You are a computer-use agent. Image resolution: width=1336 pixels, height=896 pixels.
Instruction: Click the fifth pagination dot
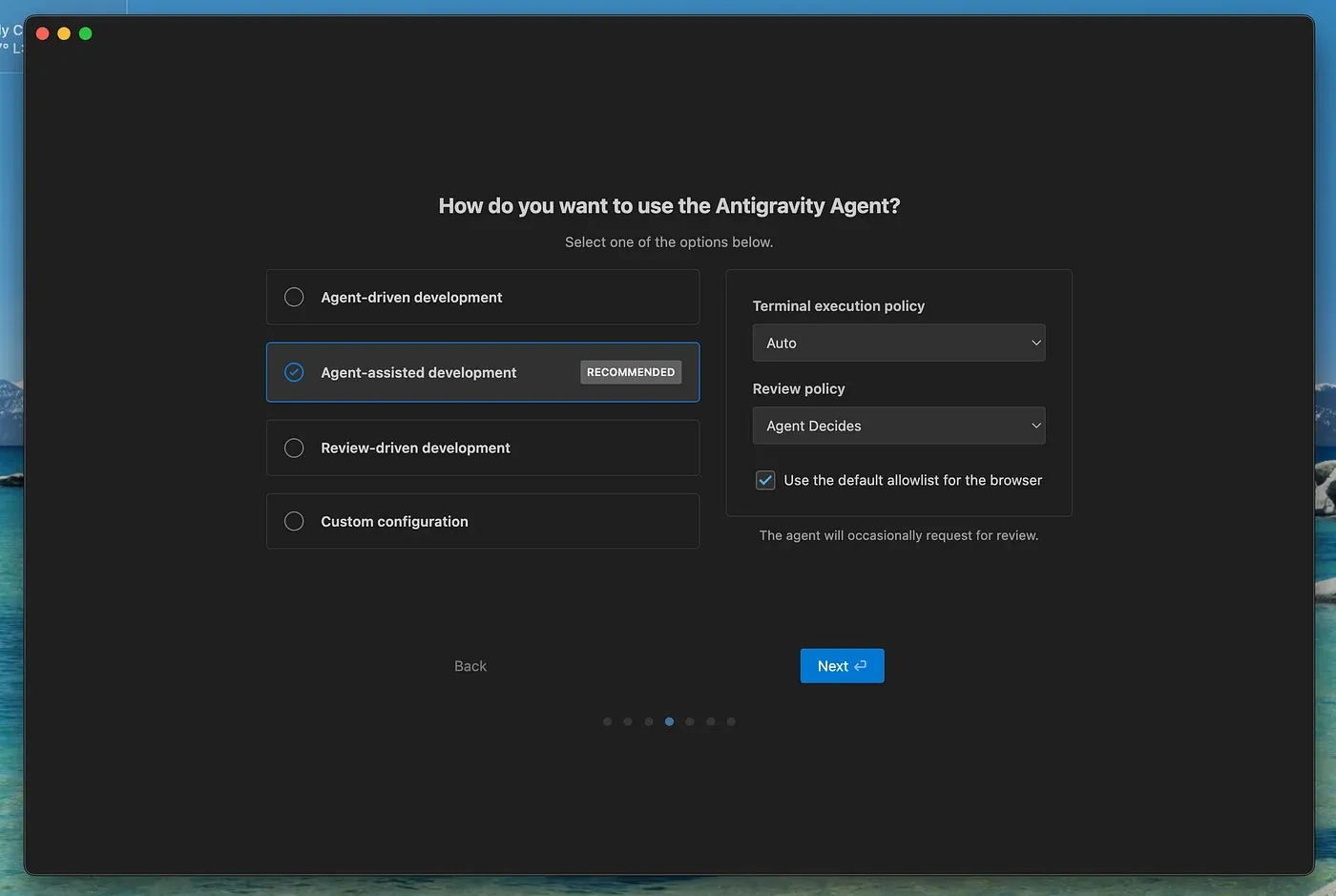(x=690, y=721)
